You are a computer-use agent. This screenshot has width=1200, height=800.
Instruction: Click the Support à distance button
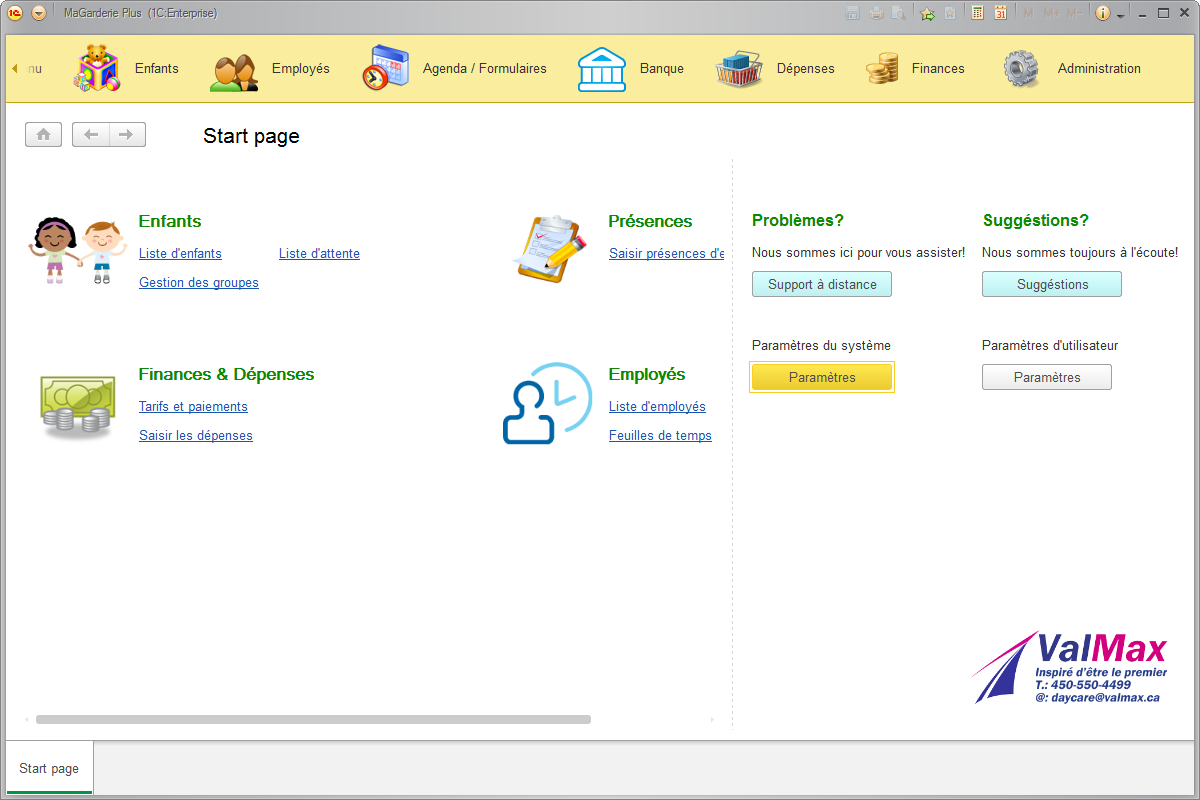click(821, 285)
